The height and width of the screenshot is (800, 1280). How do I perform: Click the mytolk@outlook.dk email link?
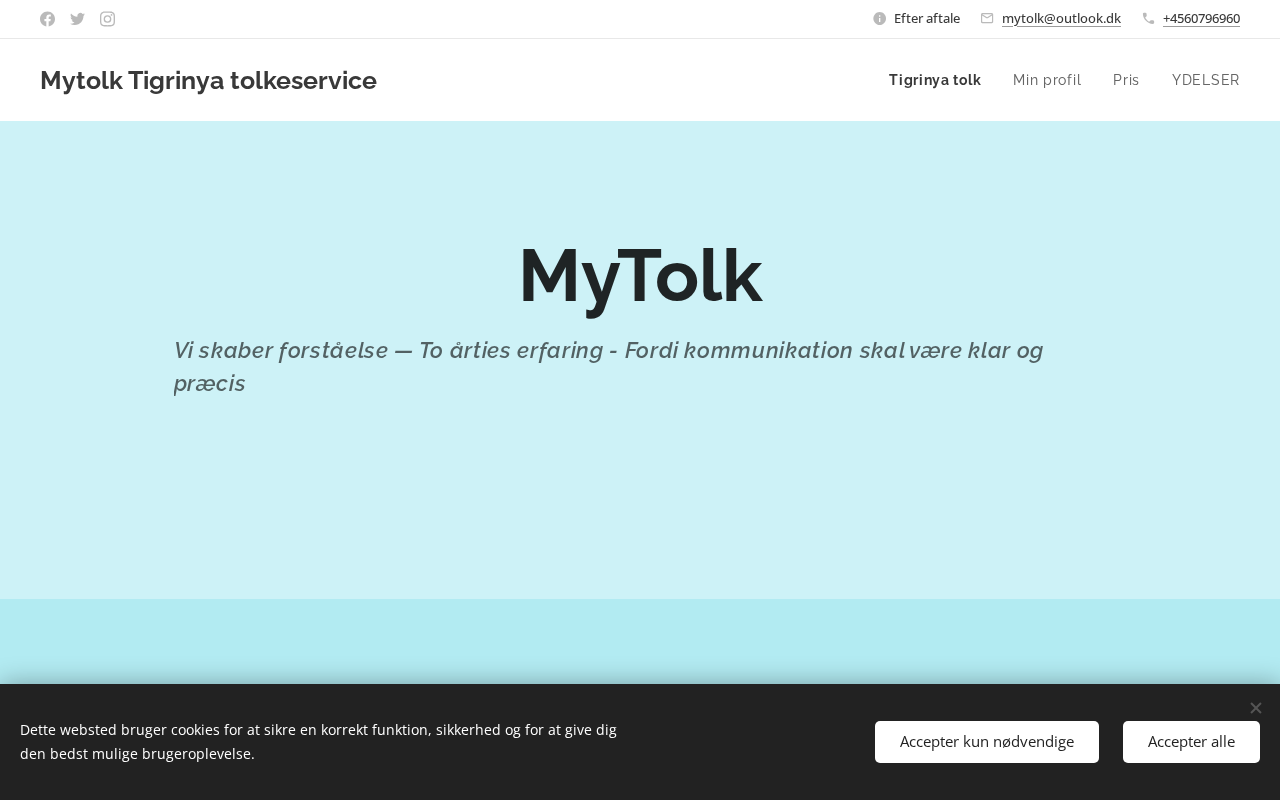[1061, 19]
